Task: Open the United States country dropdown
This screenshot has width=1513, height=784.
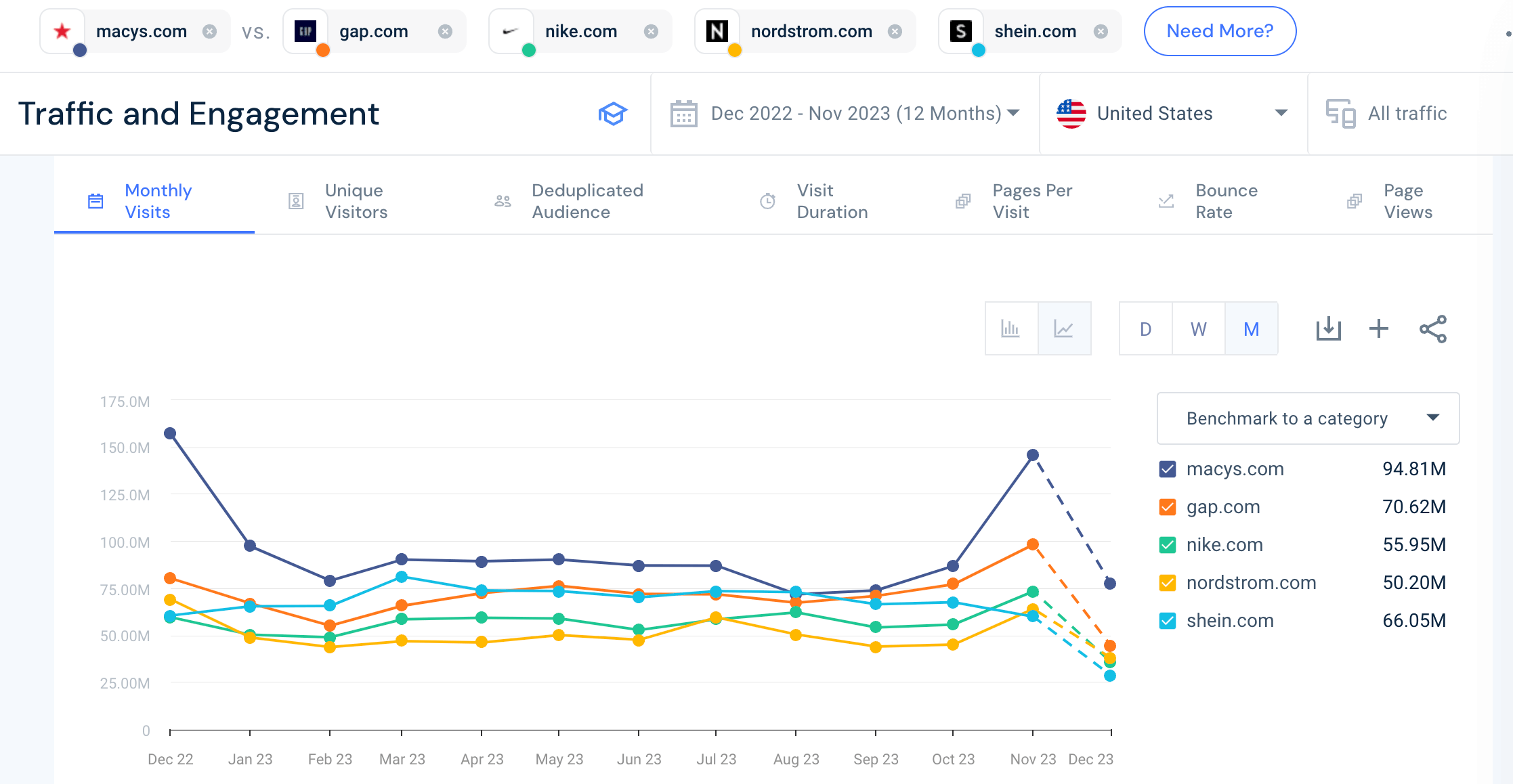Action: [x=1173, y=114]
